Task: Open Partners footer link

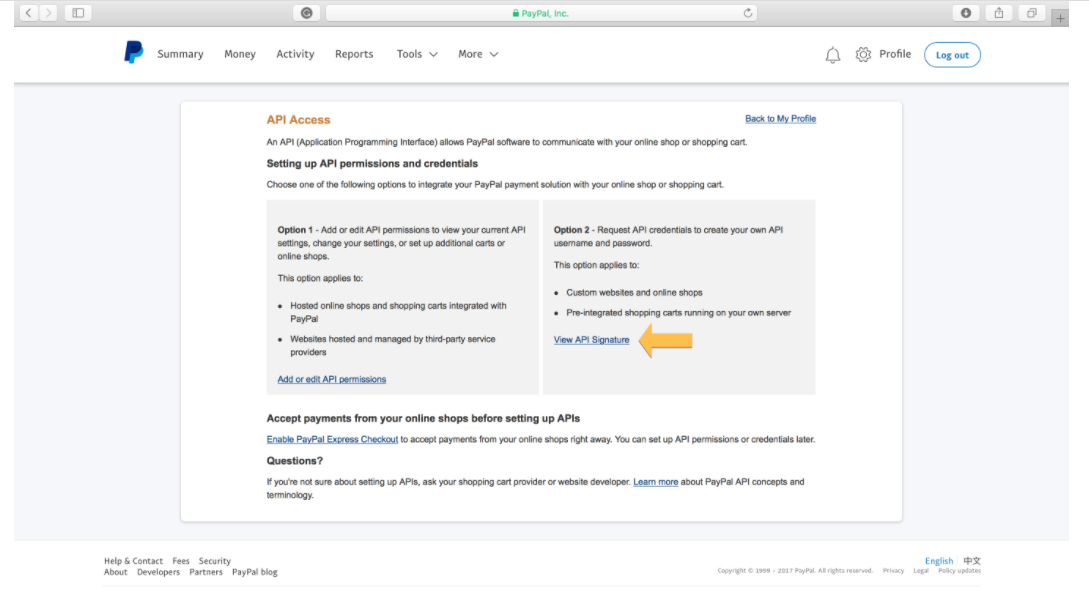Action: pos(206,572)
